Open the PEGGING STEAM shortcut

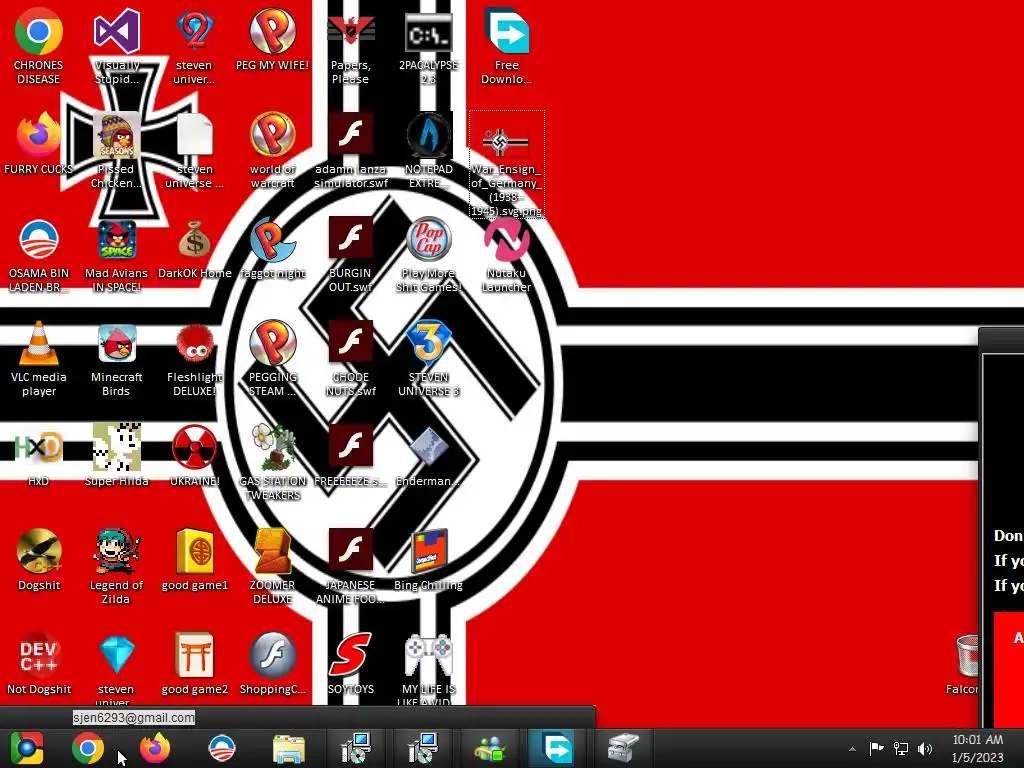[x=272, y=358]
